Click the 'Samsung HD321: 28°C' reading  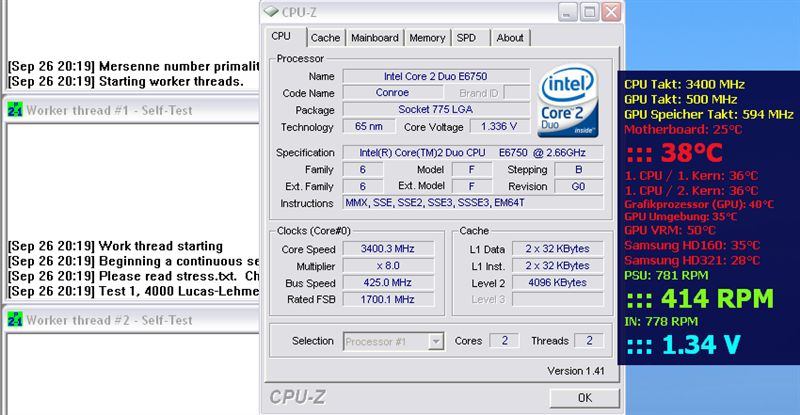(x=692, y=260)
